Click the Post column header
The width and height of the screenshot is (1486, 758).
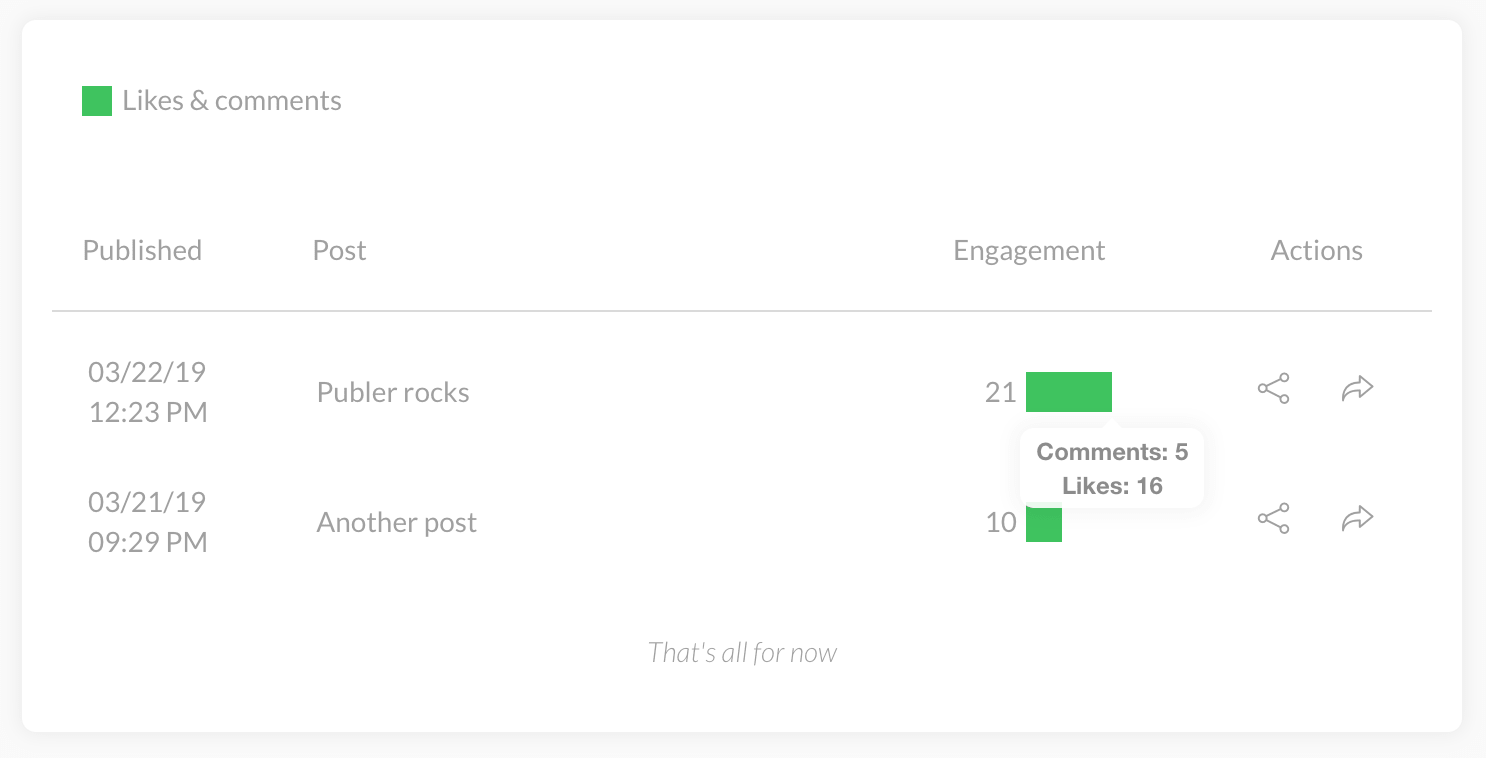click(339, 250)
